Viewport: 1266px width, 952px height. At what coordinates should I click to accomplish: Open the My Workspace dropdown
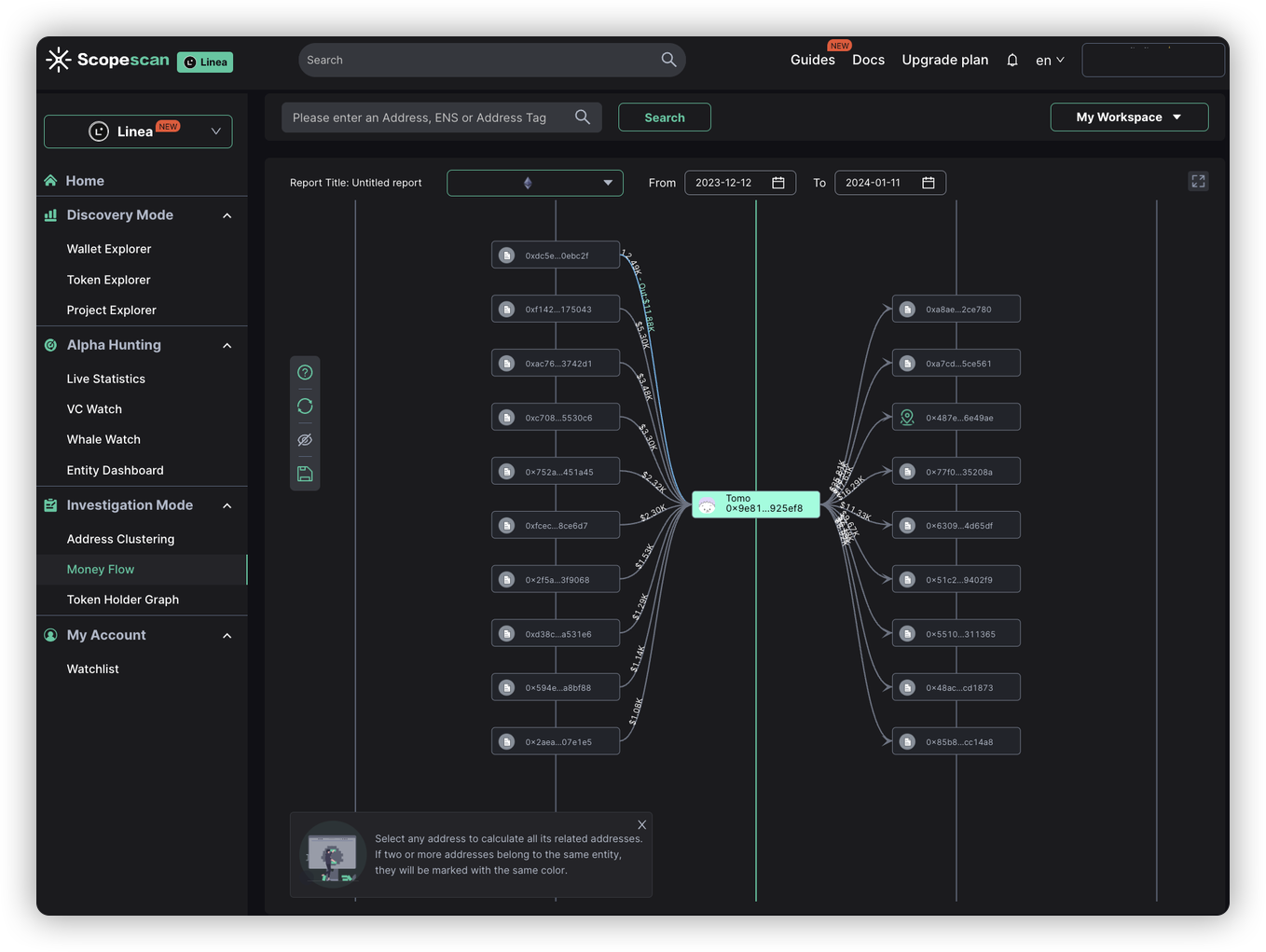(1129, 117)
